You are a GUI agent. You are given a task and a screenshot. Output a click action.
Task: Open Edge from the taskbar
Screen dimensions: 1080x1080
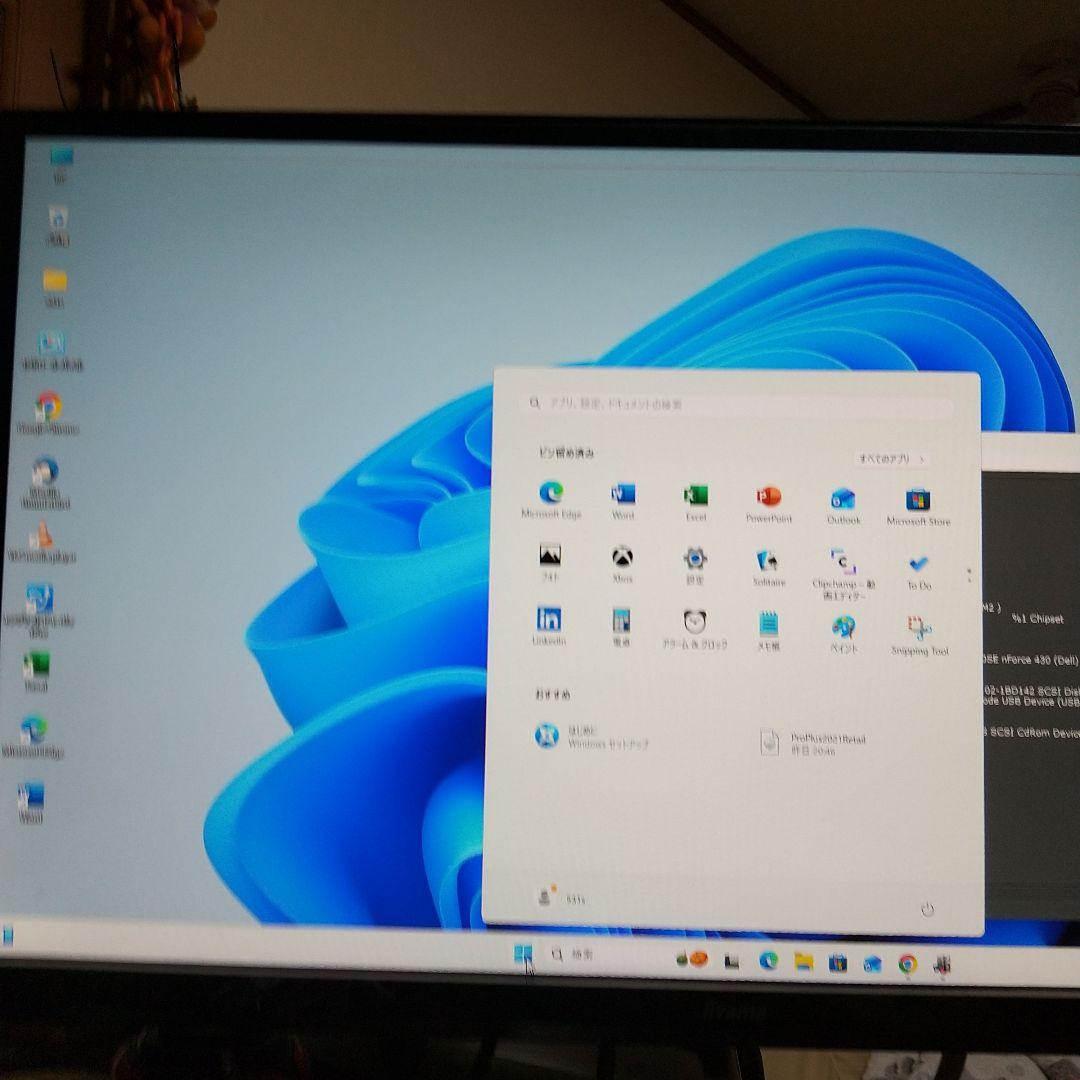point(768,960)
